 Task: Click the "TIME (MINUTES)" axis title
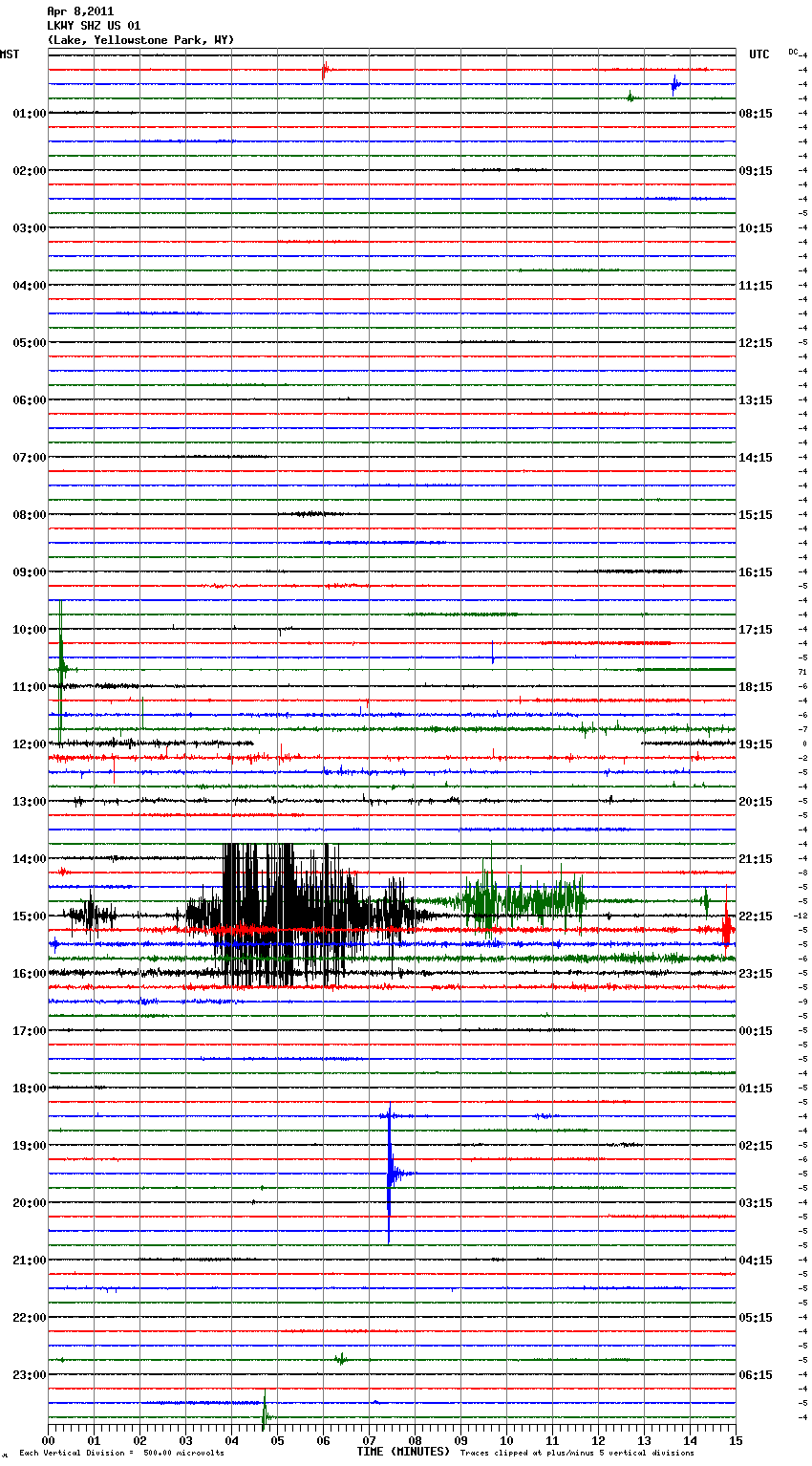(403, 1452)
